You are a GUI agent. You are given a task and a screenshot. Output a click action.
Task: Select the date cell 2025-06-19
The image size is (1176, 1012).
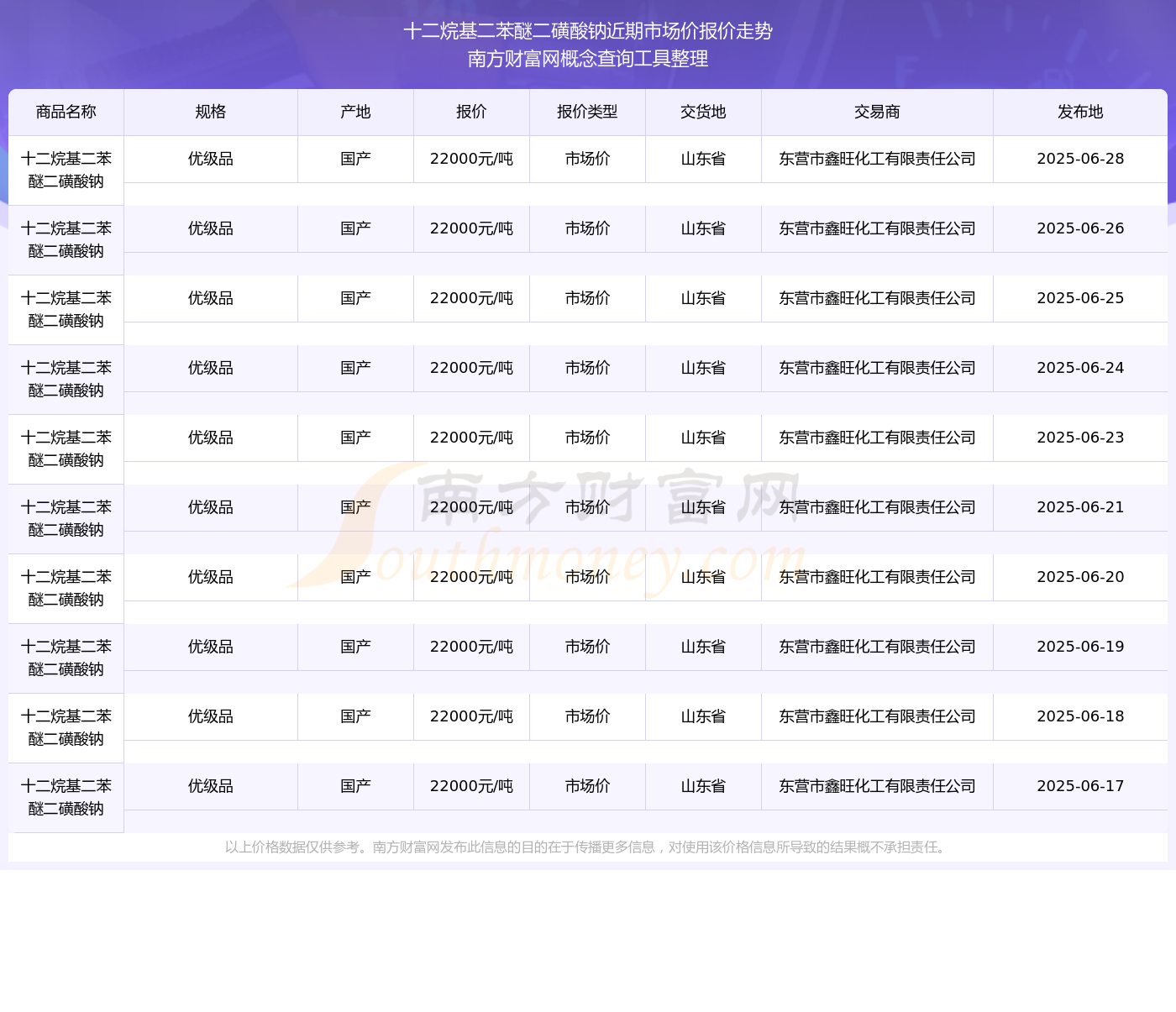coord(1080,647)
